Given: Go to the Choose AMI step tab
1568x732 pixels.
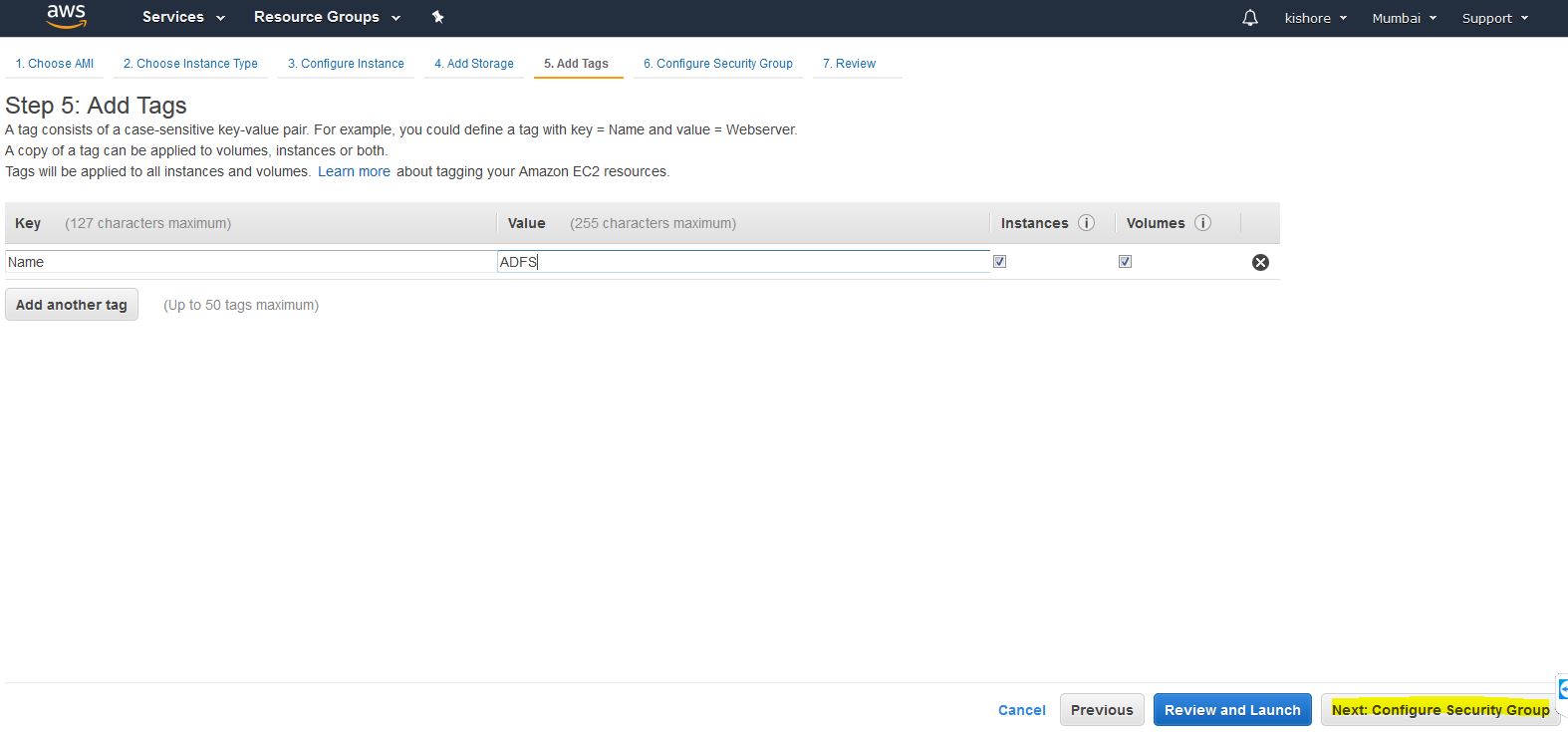Looking at the screenshot, I should pyautogui.click(x=55, y=64).
